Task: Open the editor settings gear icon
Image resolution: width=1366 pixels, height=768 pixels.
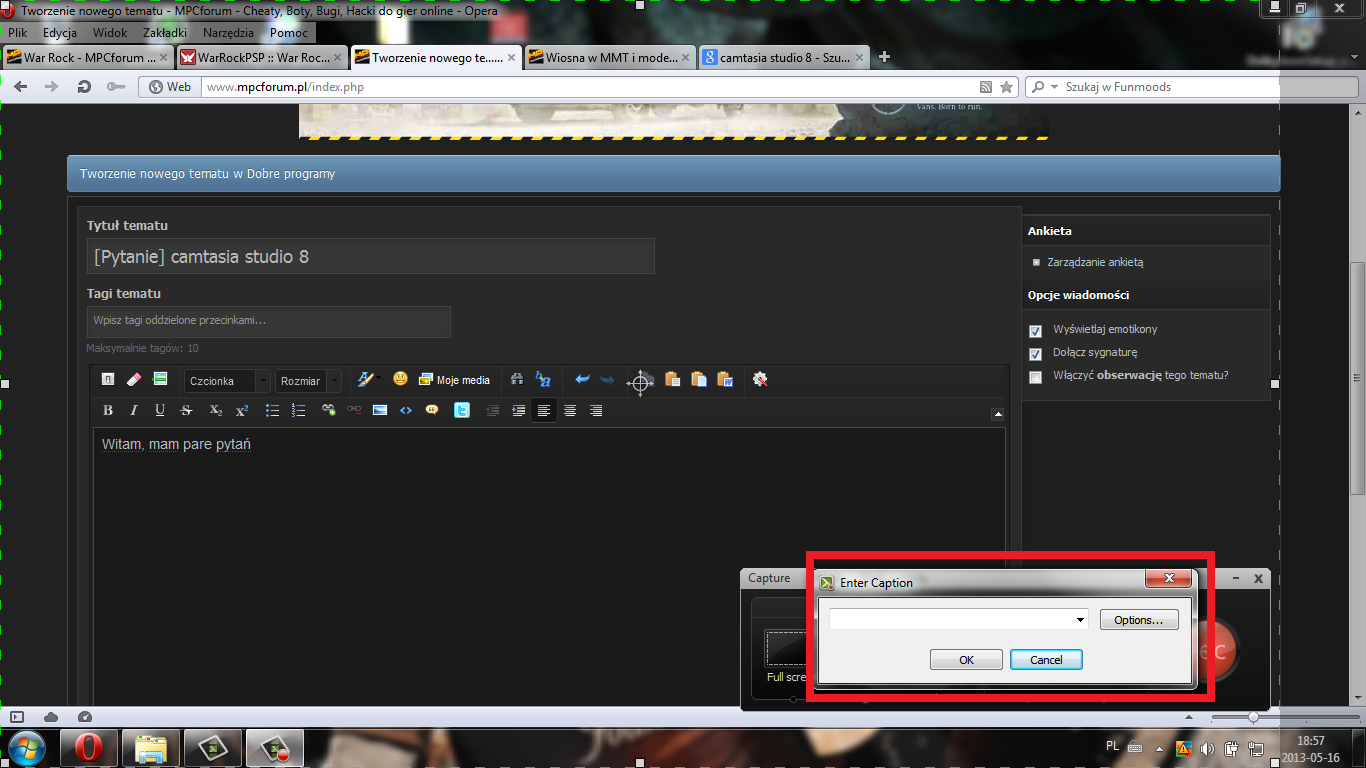Action: (760, 380)
